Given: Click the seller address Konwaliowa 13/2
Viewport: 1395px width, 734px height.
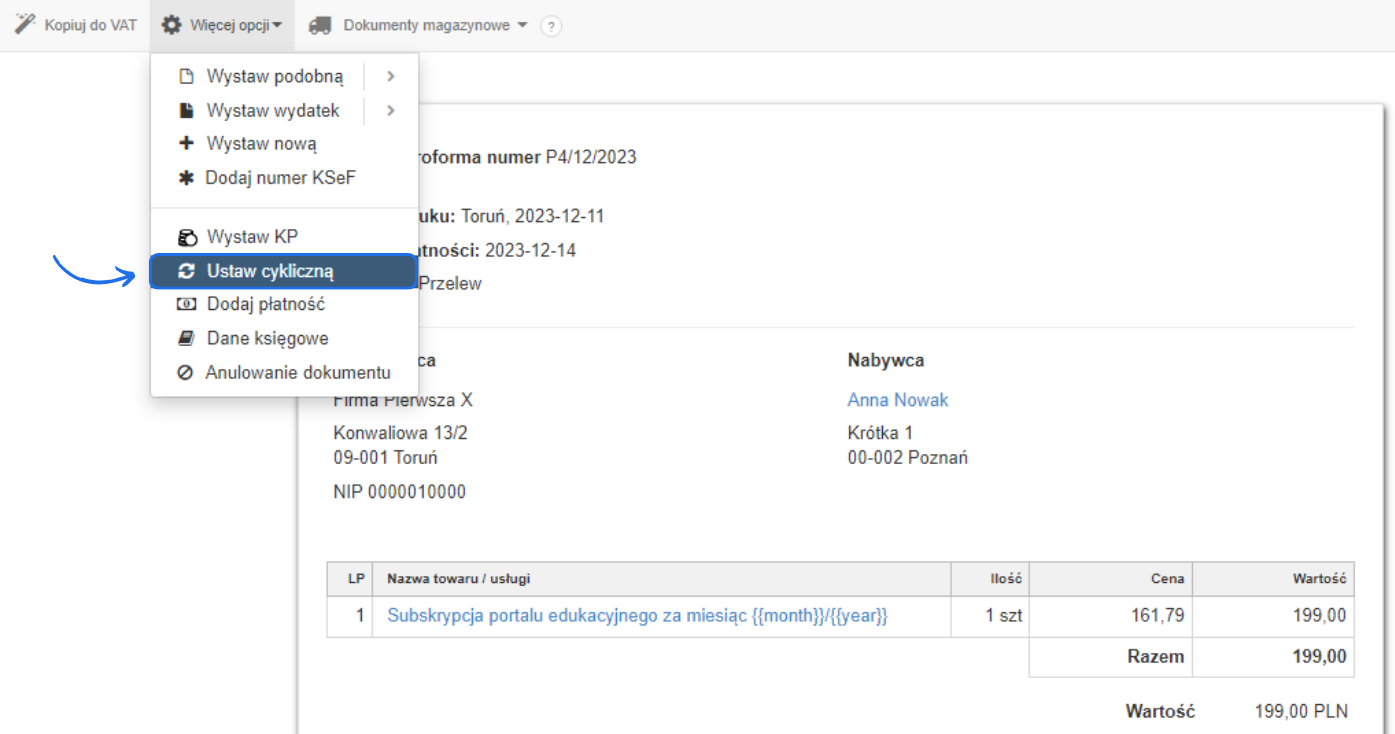Looking at the screenshot, I should pos(400,433).
